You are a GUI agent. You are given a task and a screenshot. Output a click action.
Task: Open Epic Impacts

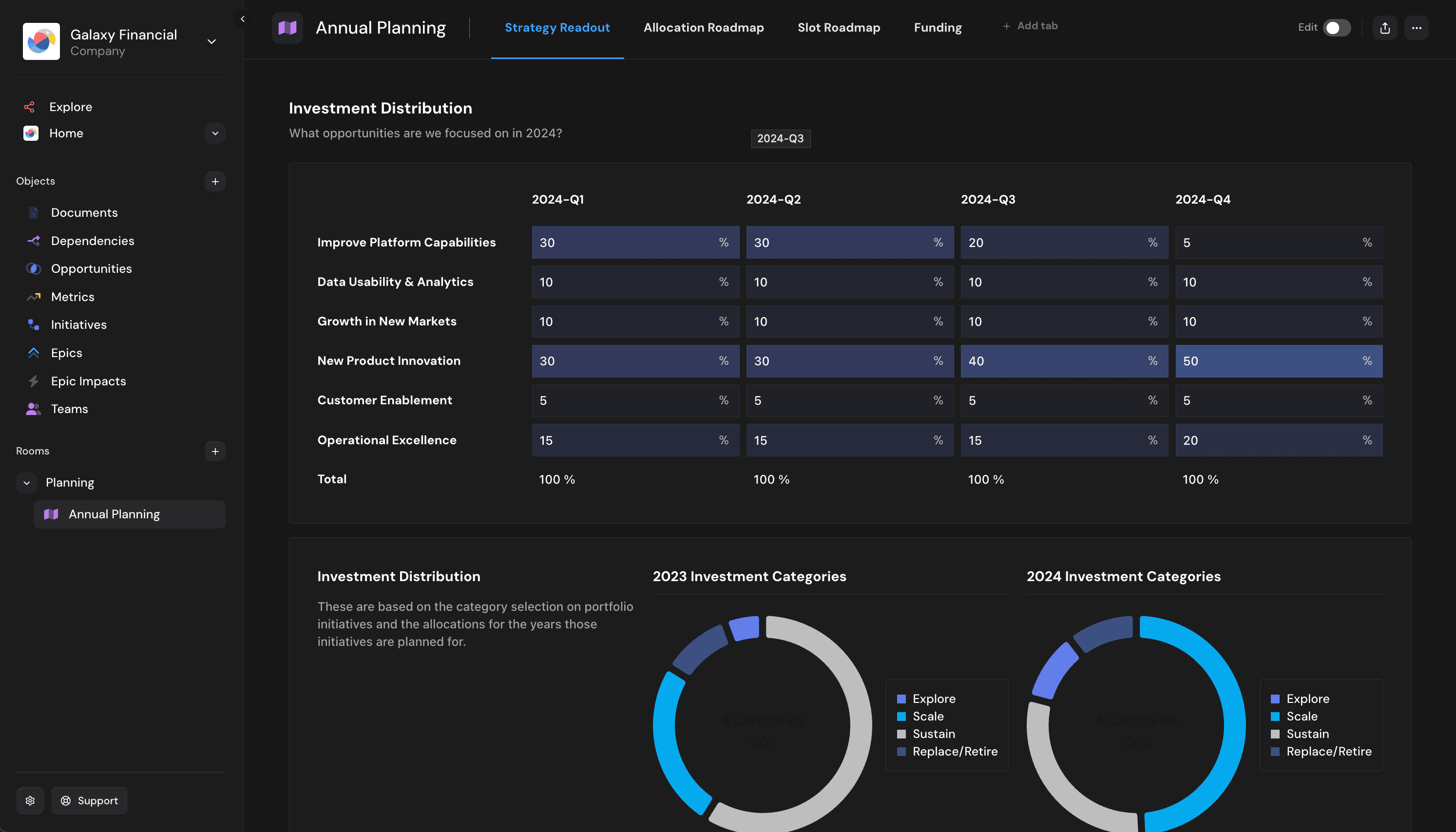click(x=89, y=380)
